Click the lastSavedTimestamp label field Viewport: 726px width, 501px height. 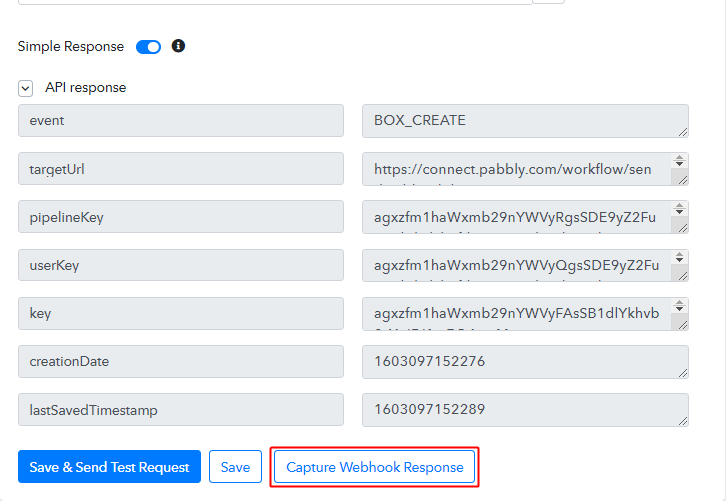(x=181, y=409)
